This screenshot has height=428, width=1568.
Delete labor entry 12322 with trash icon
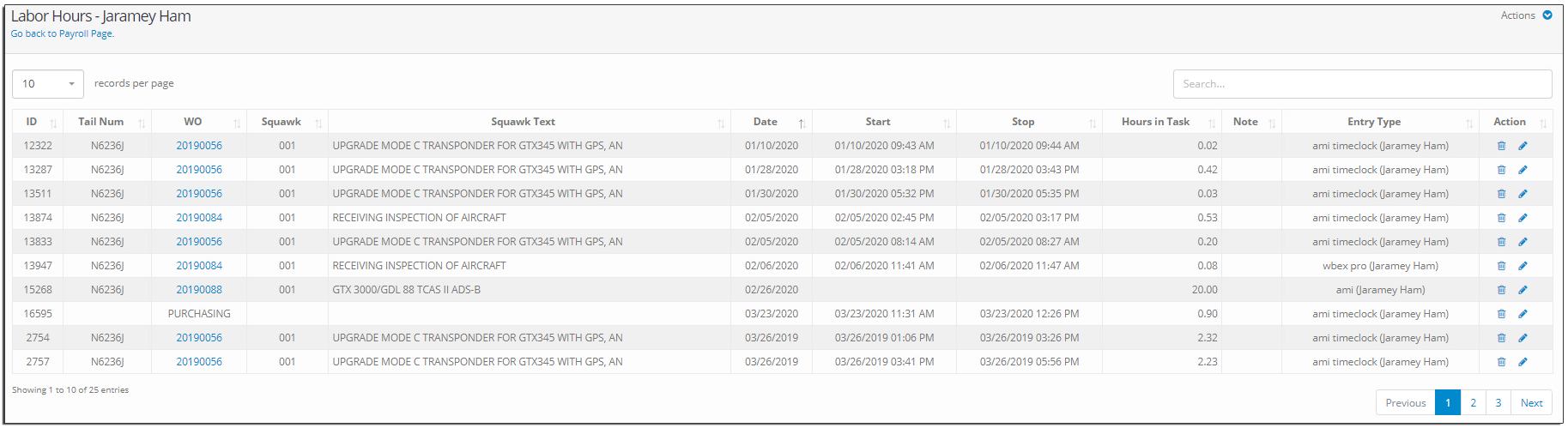click(x=1501, y=146)
